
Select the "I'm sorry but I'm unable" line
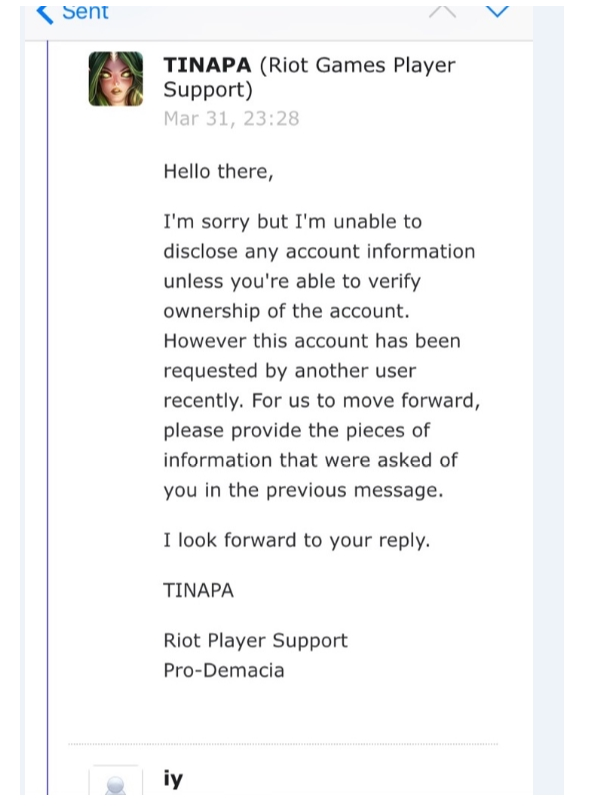coord(292,222)
